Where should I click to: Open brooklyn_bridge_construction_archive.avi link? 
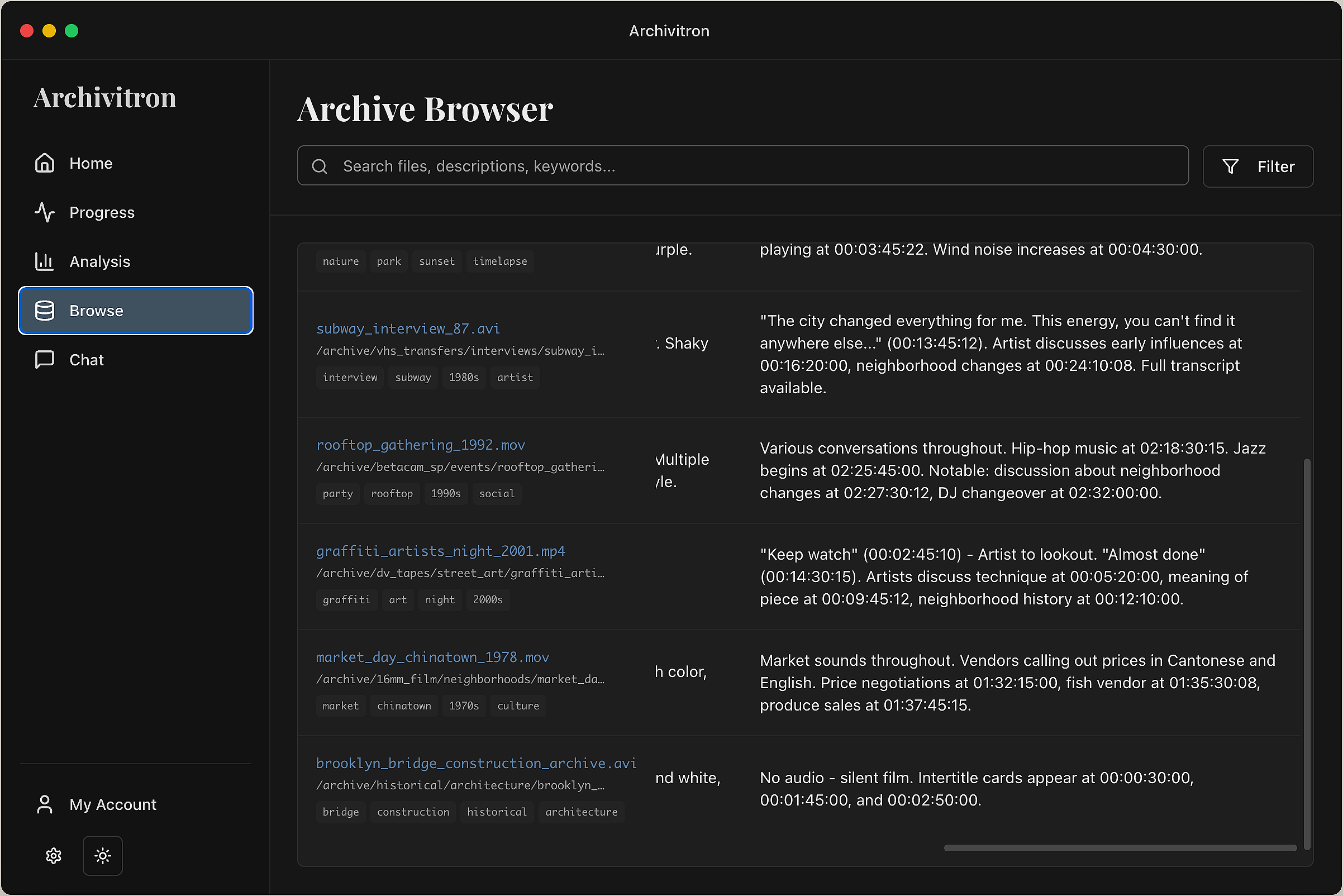pyautogui.click(x=476, y=764)
